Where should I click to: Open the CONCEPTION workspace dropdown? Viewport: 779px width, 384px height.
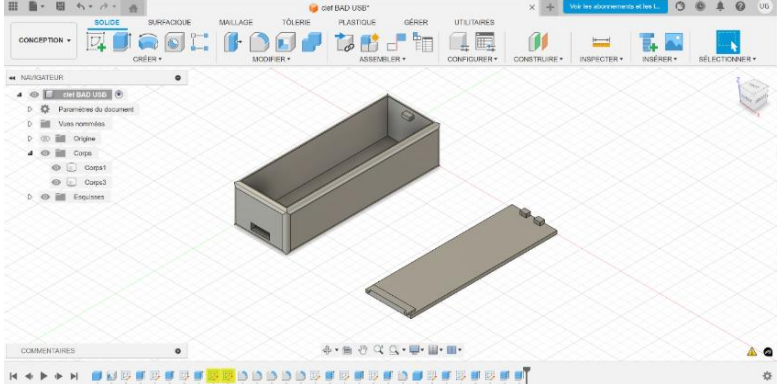click(44, 40)
